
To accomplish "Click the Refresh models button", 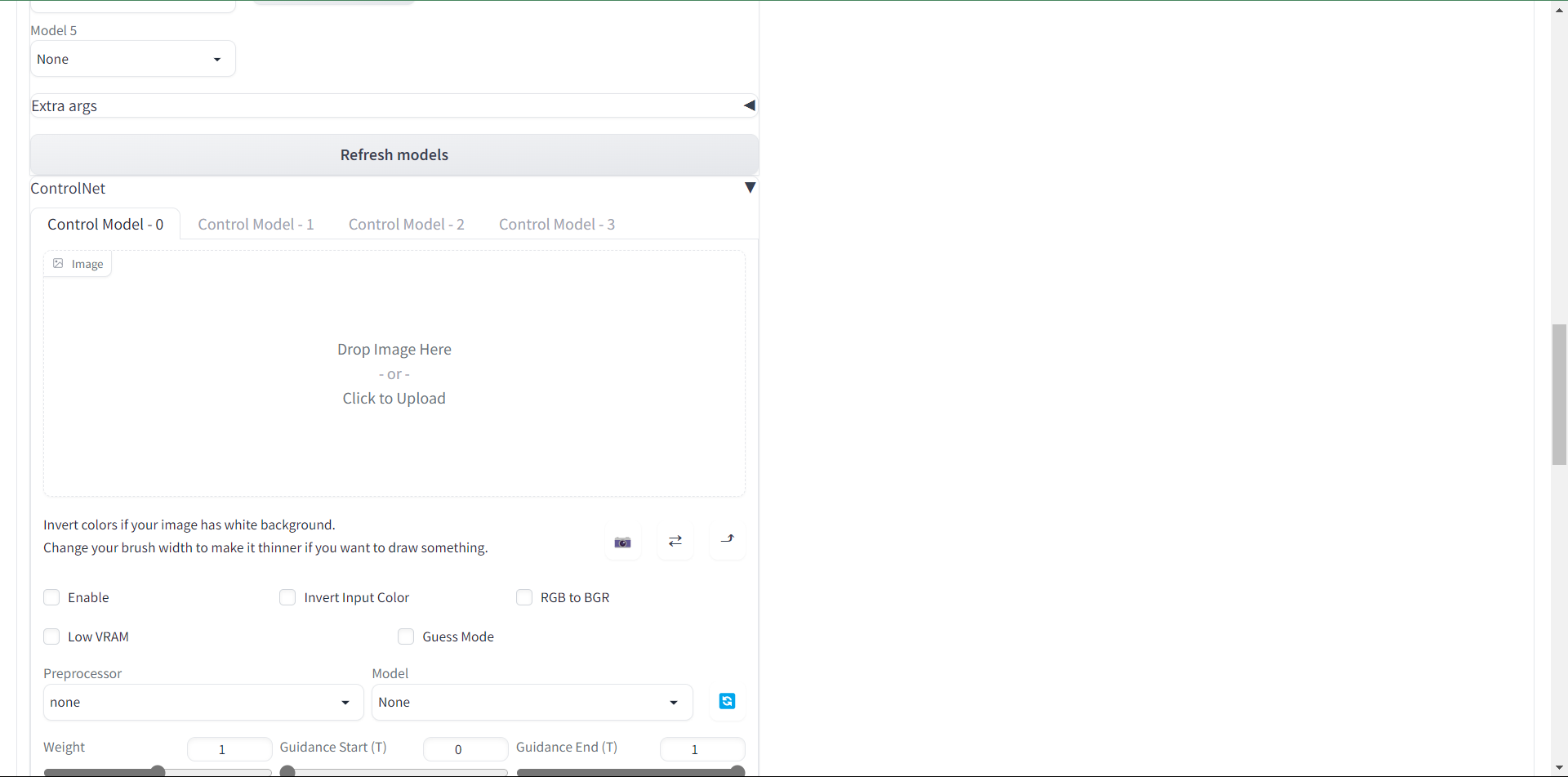I will tap(394, 154).
